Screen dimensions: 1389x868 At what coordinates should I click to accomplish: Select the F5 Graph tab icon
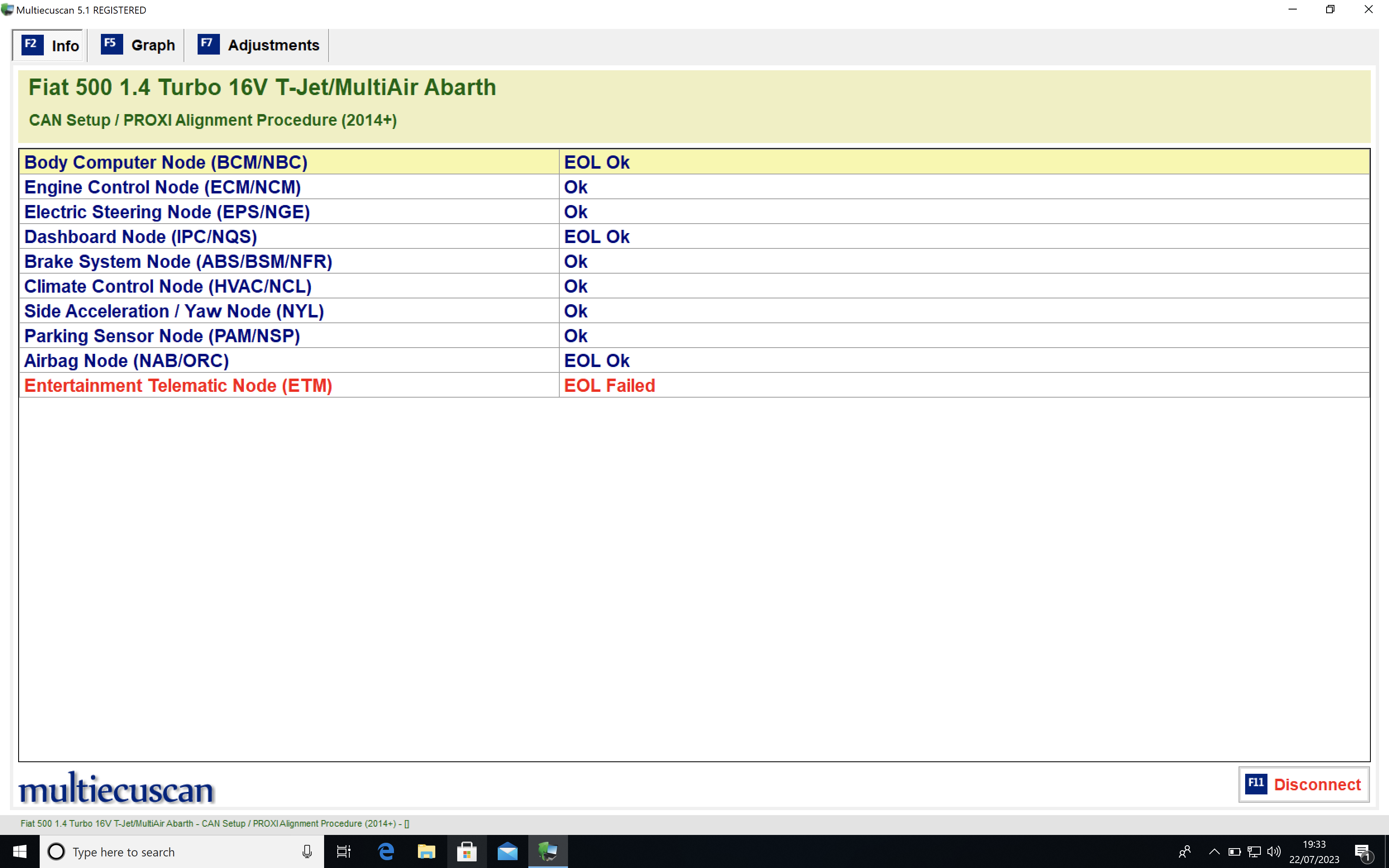point(109,44)
